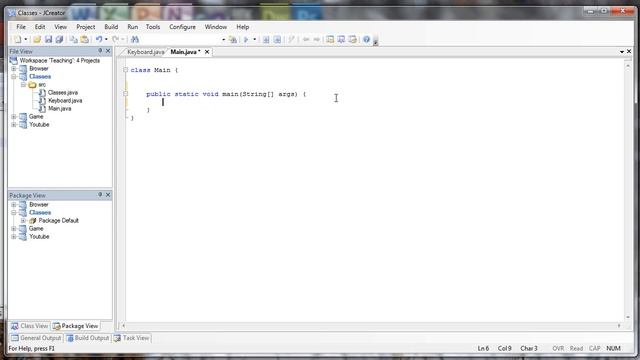Image resolution: width=640 pixels, height=360 pixels.
Task: Select Keyboard.java in the file tree
Action: coord(65,100)
